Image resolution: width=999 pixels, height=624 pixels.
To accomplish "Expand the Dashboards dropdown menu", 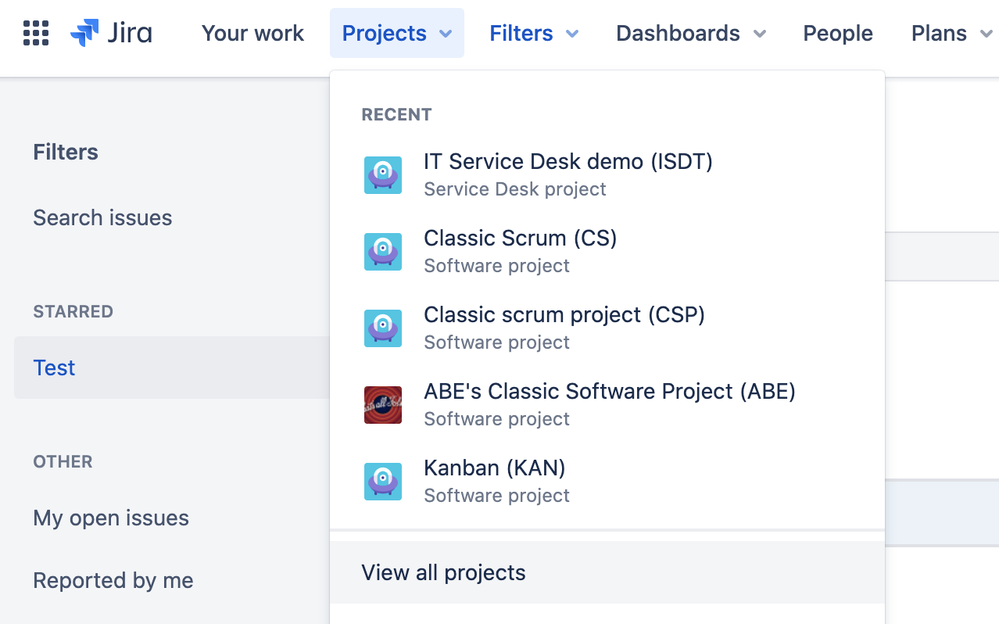I will tap(691, 33).
